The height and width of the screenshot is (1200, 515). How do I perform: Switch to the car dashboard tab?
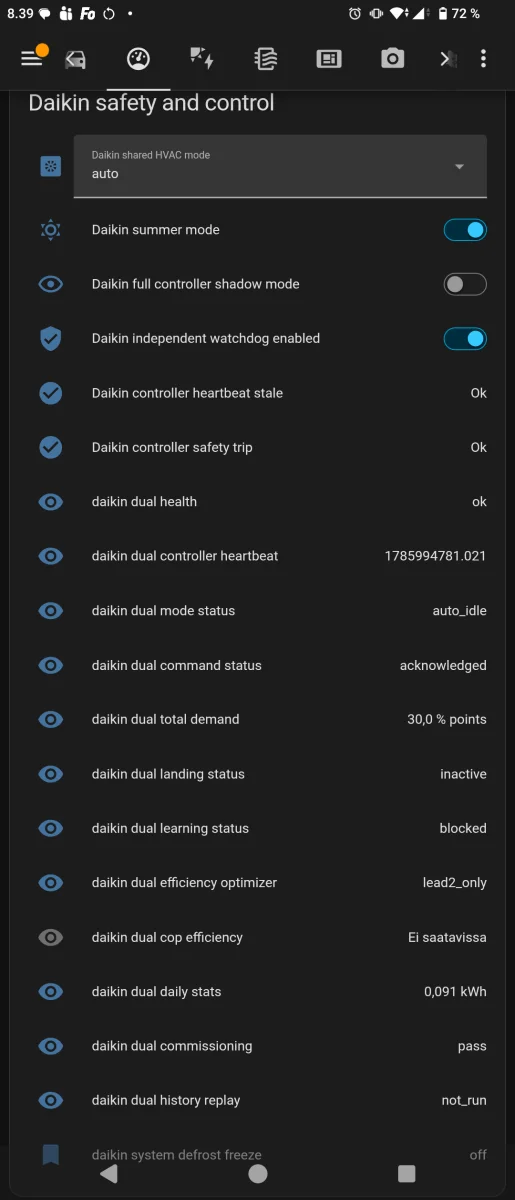pos(75,60)
